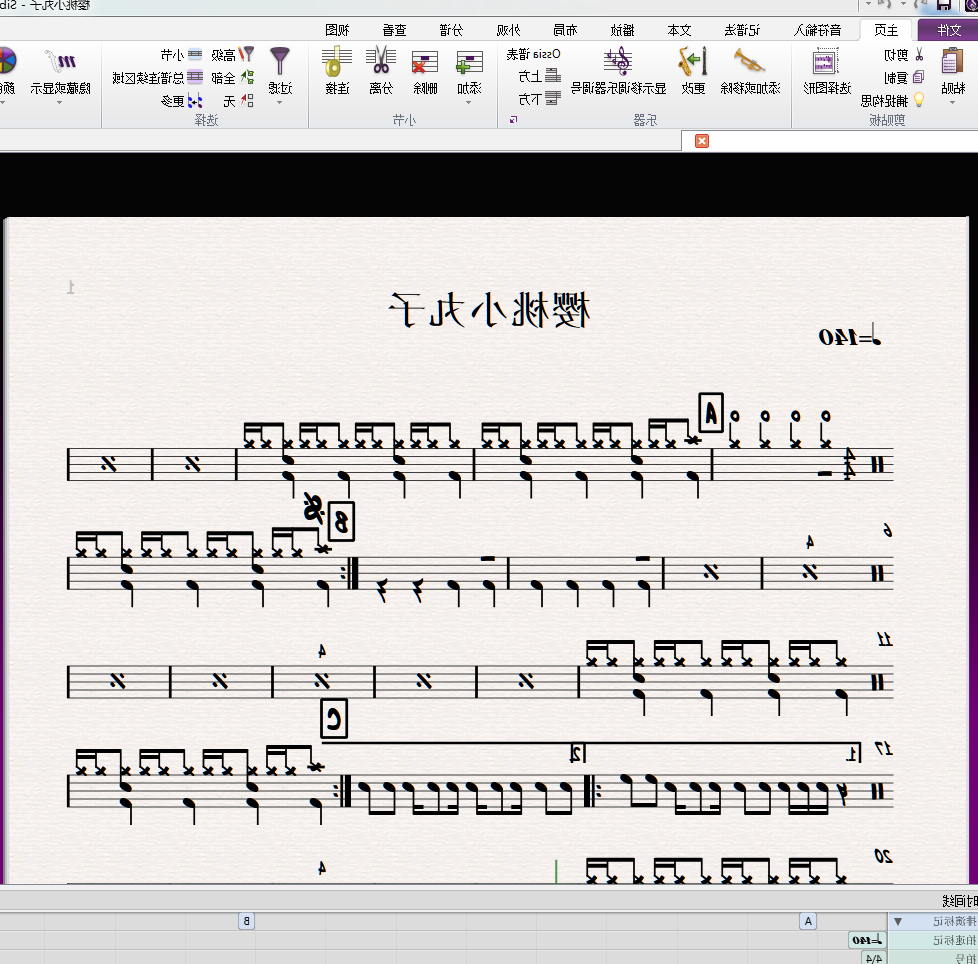Click the Color (颜色) wheel icon
Image resolution: width=978 pixels, height=964 pixels.
click(6, 61)
